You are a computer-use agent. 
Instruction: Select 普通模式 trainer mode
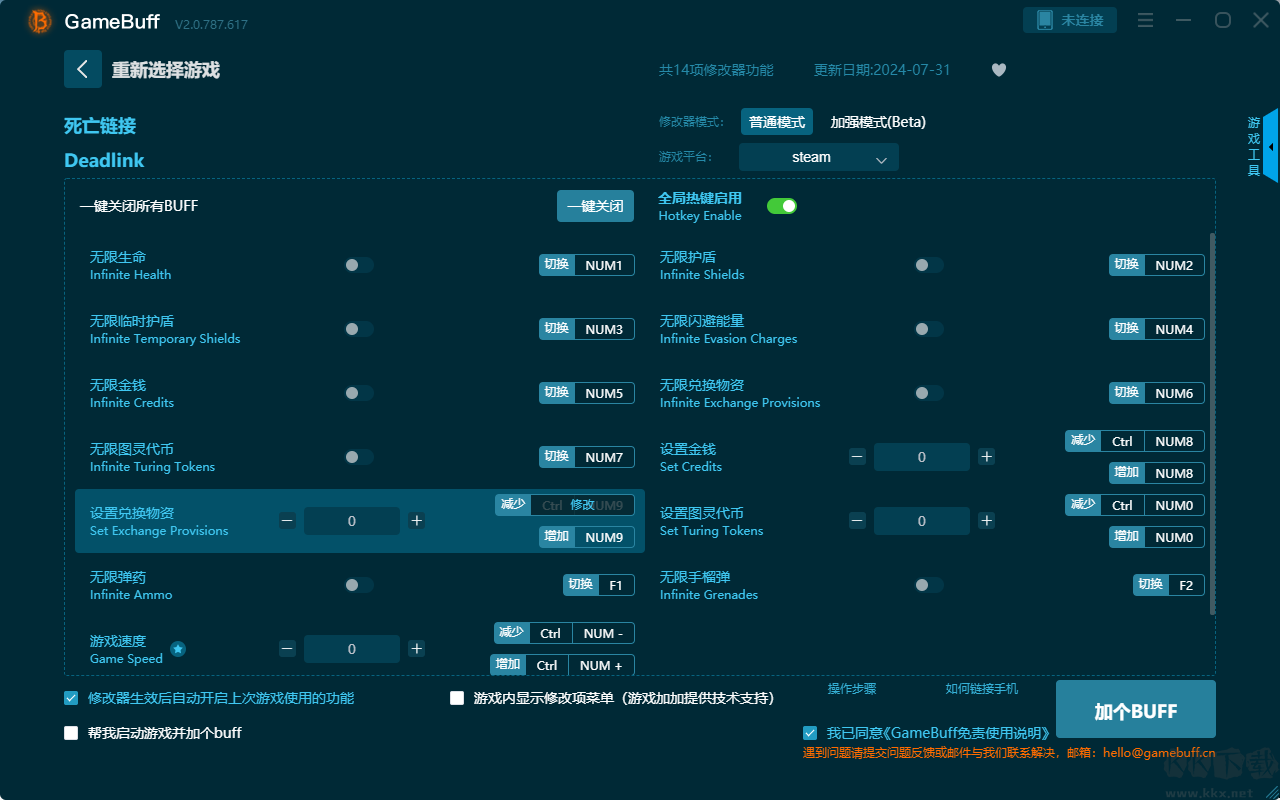tap(777, 122)
